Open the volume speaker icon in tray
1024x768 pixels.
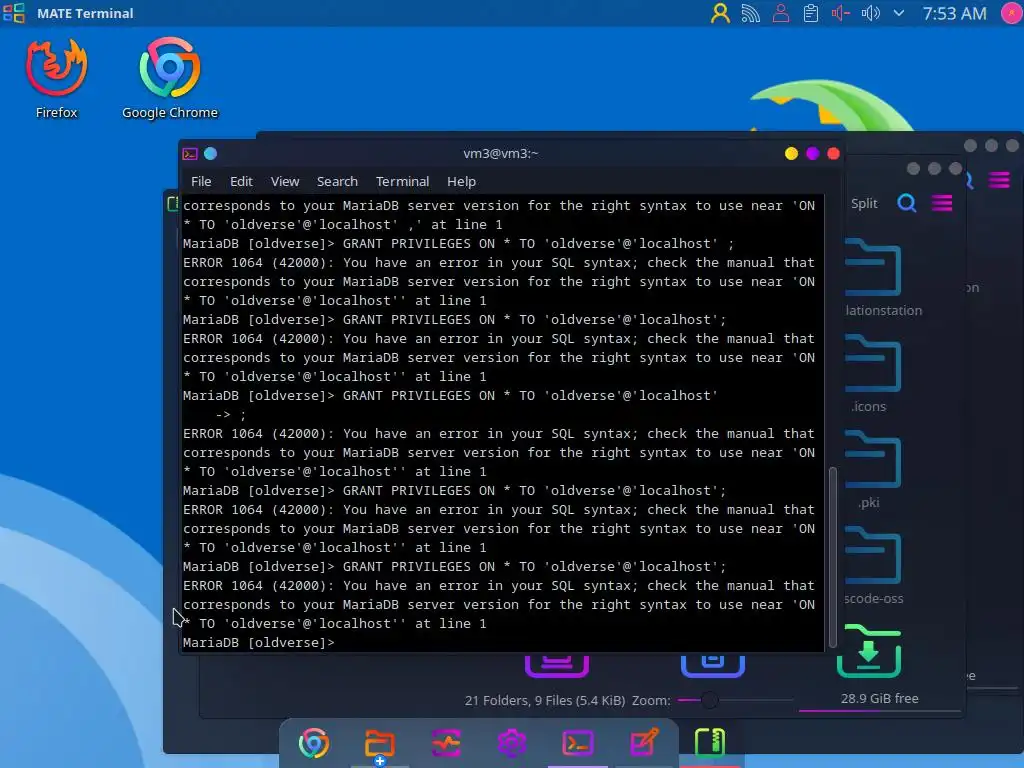[871, 13]
